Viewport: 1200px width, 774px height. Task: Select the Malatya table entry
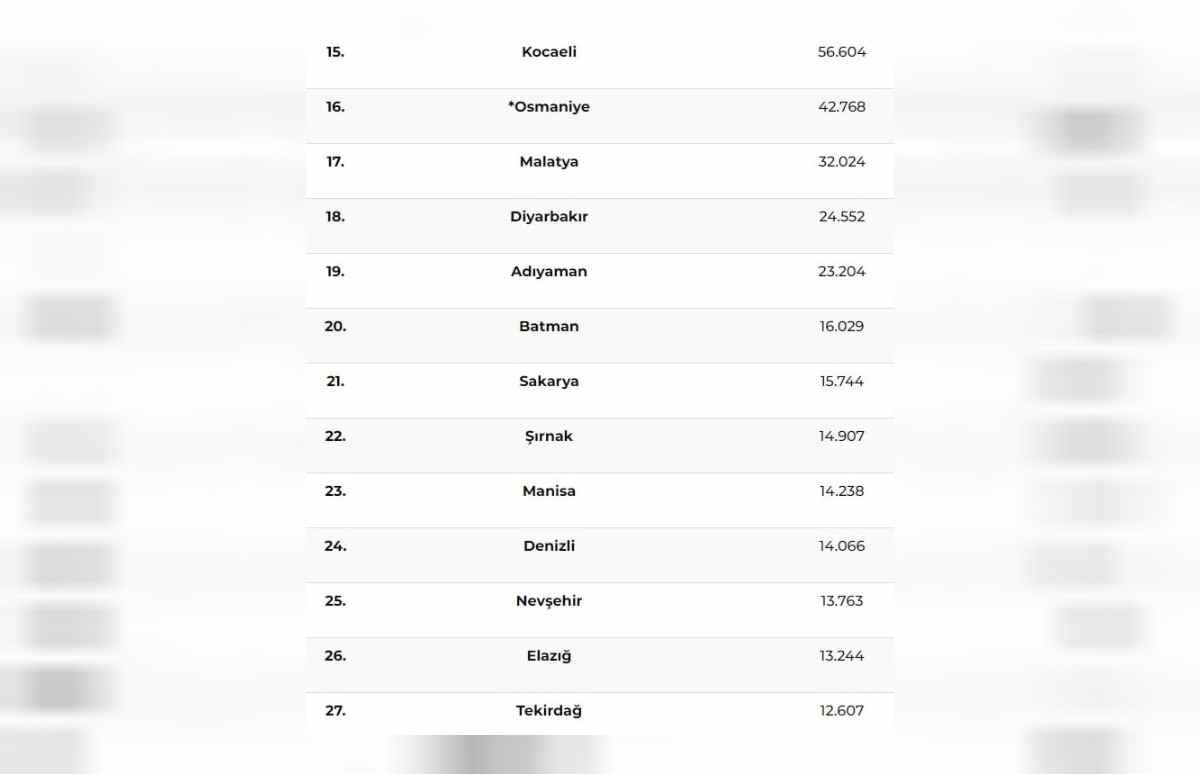[549, 162]
